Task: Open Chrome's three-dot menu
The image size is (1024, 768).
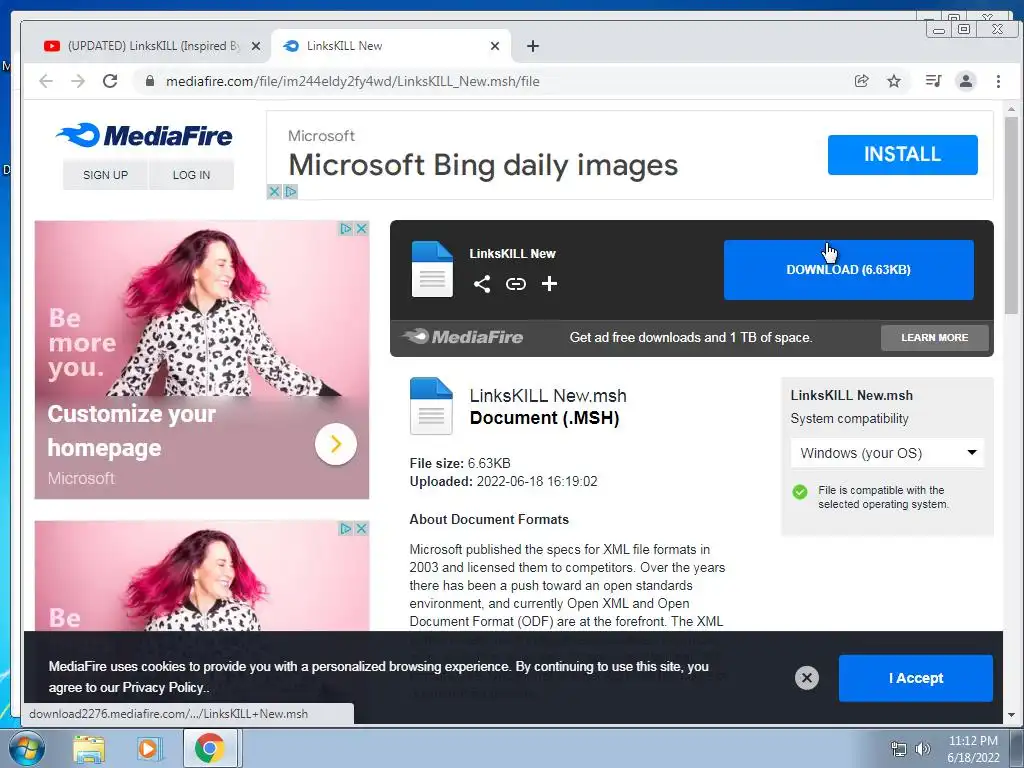Action: 998,81
